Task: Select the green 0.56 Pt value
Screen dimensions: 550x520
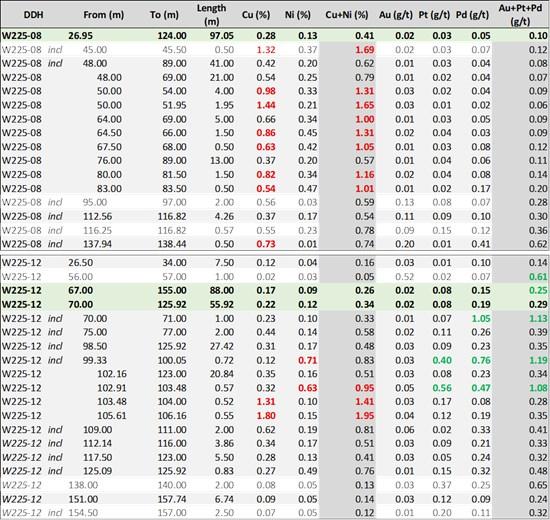Action: click(x=442, y=388)
